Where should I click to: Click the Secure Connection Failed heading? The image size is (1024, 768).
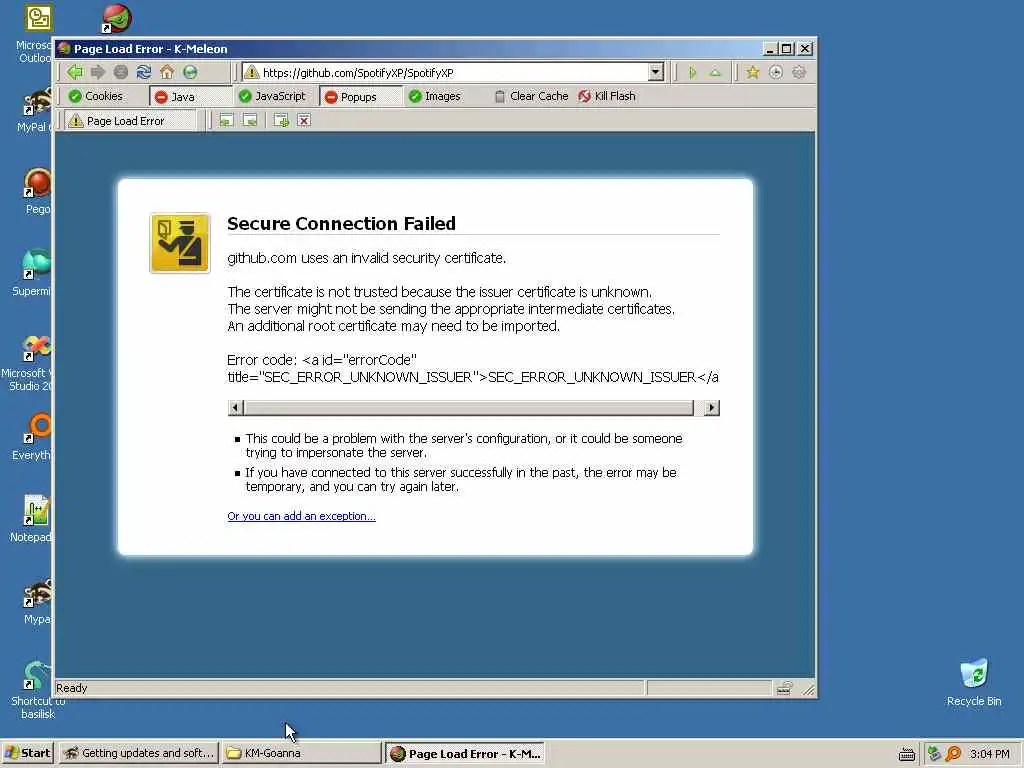pyautogui.click(x=341, y=223)
